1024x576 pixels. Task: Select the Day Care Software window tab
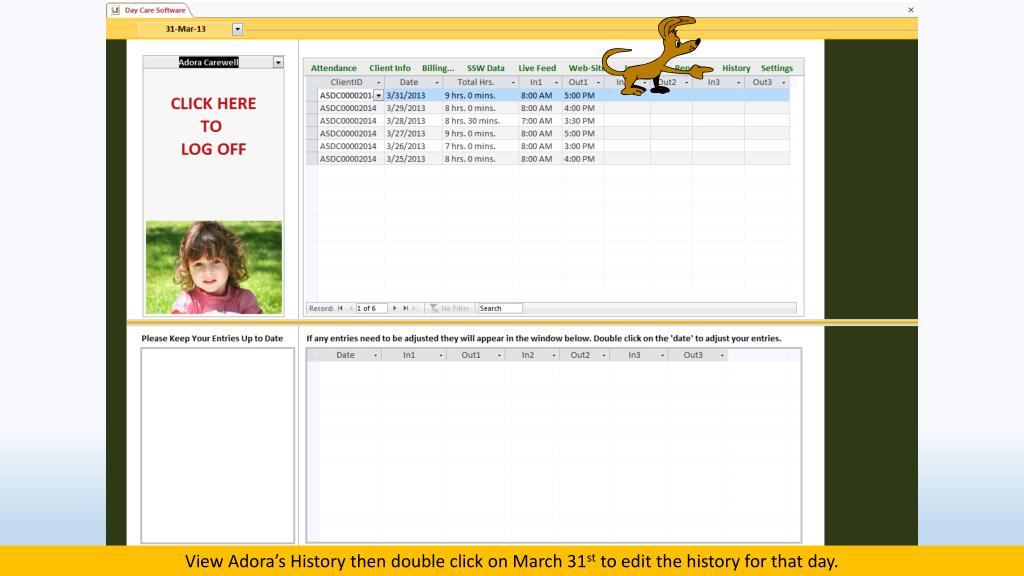(150, 10)
